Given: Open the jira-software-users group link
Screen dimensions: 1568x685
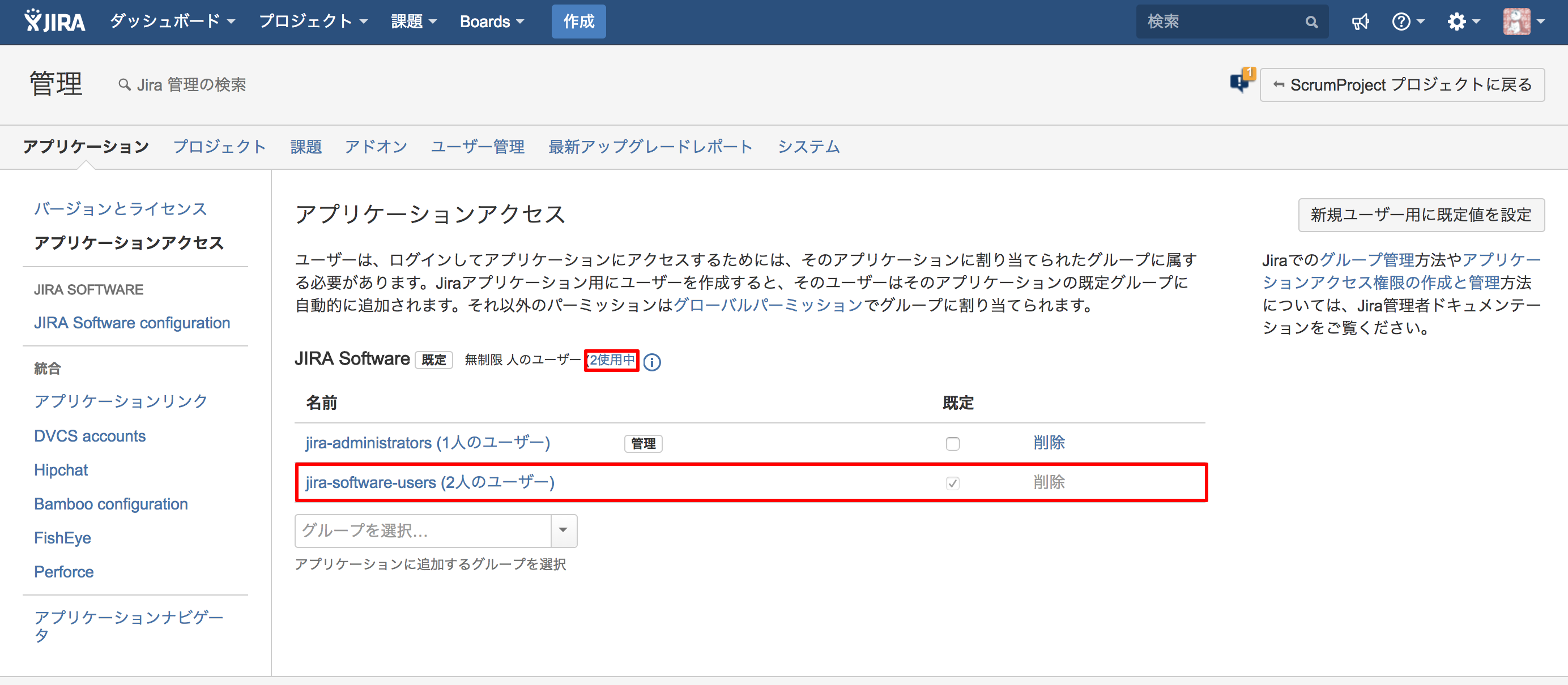Looking at the screenshot, I should tap(430, 482).
